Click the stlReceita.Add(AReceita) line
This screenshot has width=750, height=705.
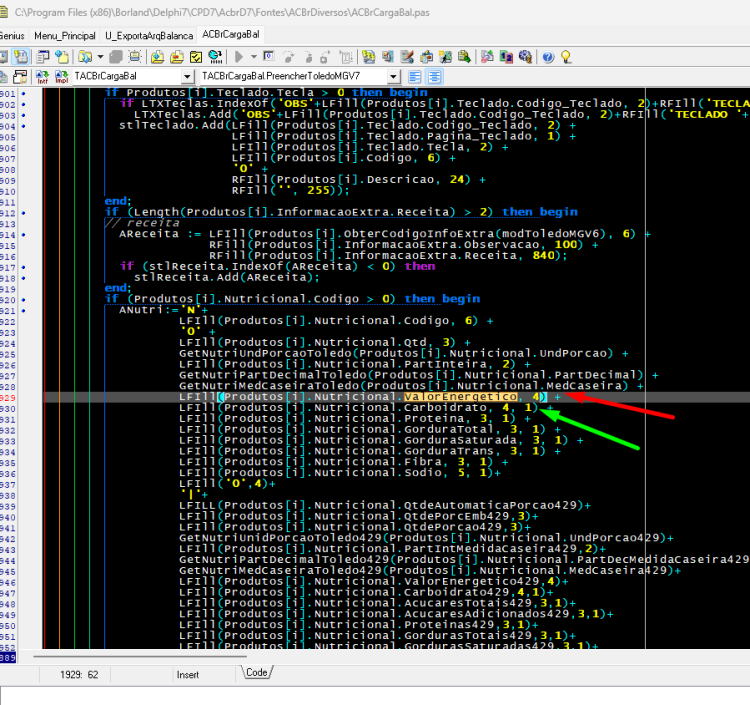226,277
